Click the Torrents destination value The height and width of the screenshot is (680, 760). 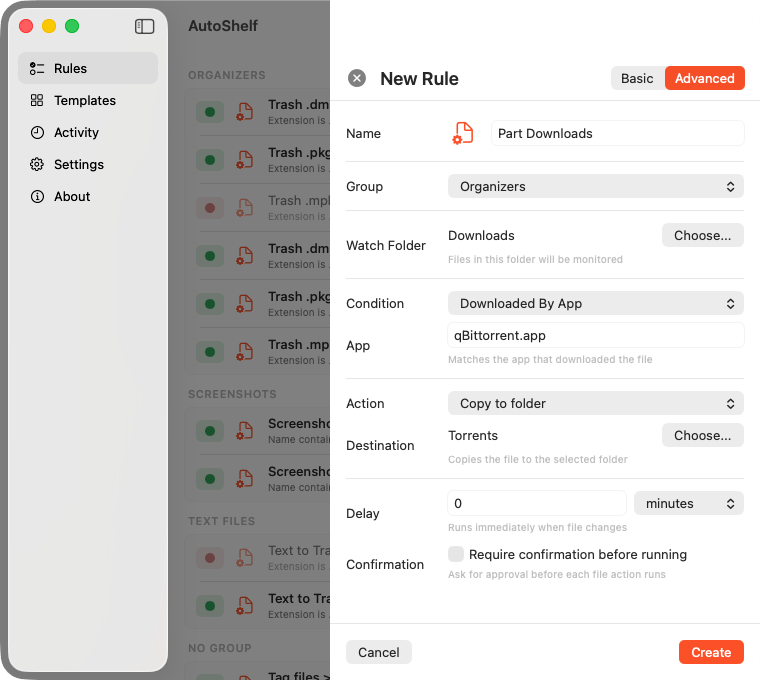click(473, 435)
